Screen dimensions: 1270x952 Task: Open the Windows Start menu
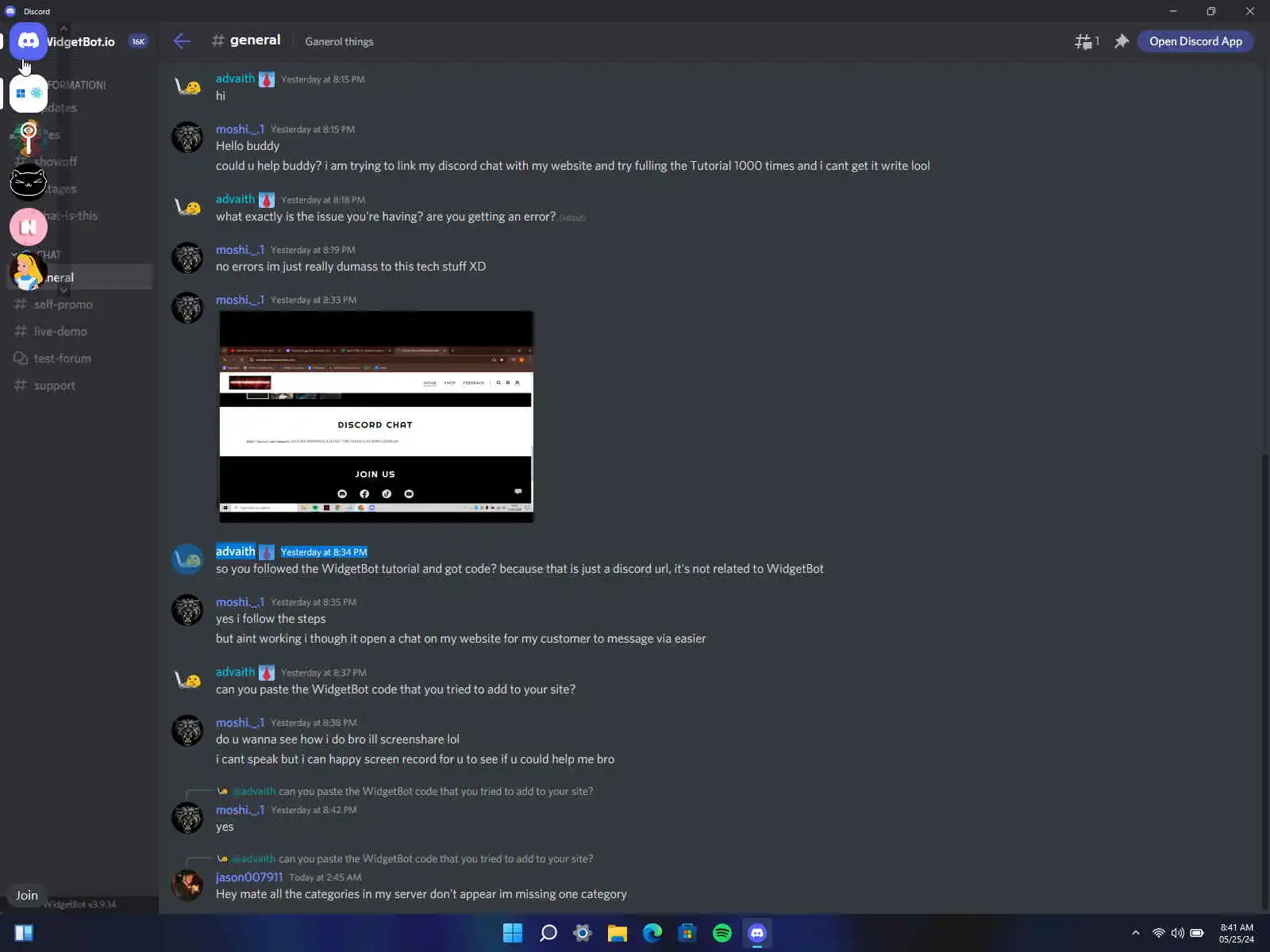(x=513, y=933)
